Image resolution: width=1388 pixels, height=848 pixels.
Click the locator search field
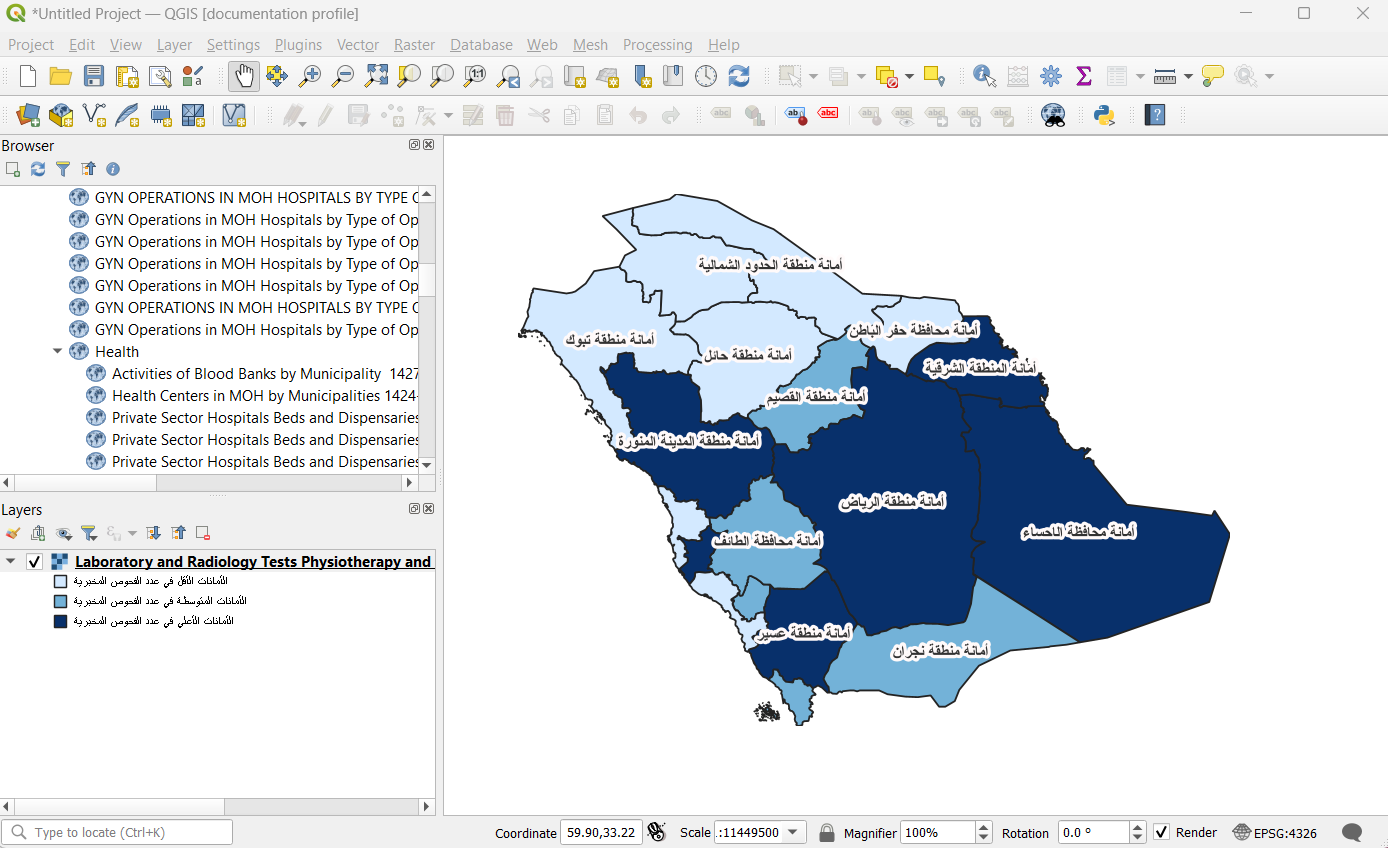117,832
